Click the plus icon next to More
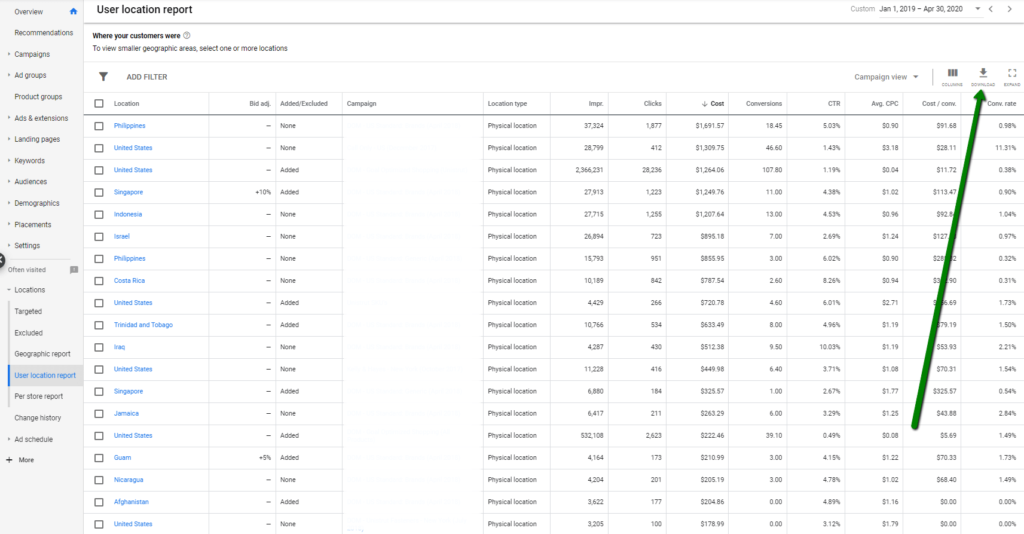Viewport: 1024px width, 534px height. 9,460
